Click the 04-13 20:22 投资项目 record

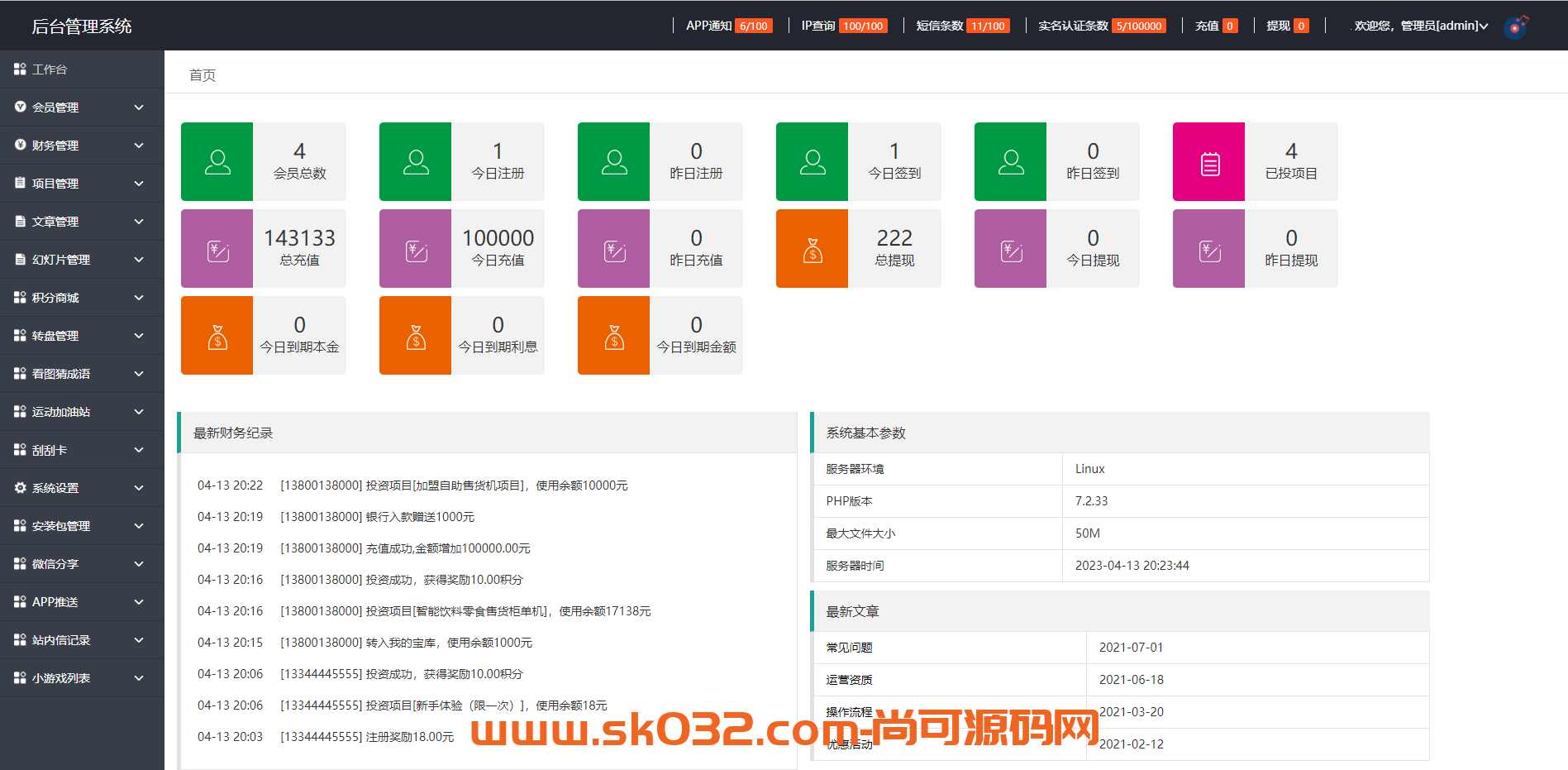[x=412, y=485]
